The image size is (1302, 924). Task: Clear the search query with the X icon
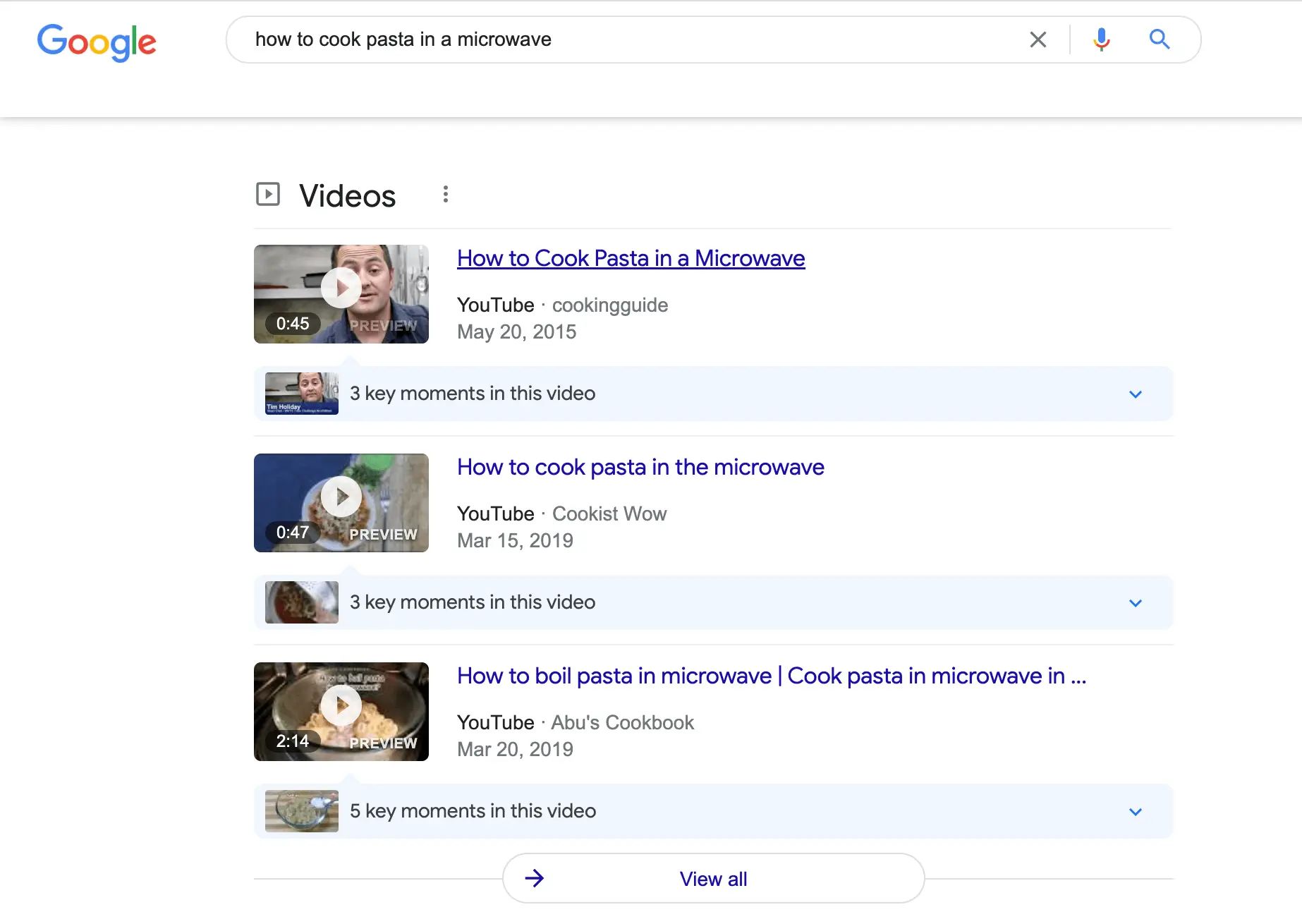point(1038,39)
